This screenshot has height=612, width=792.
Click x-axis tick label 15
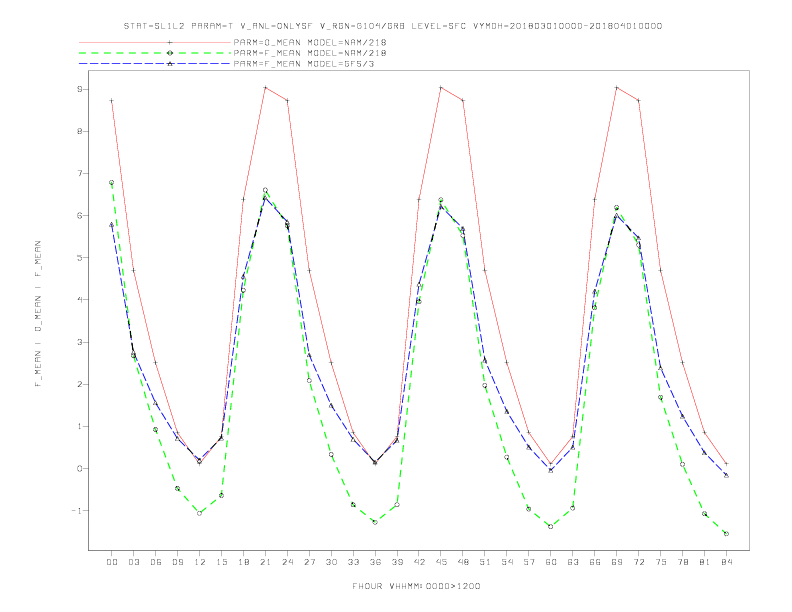click(221, 562)
